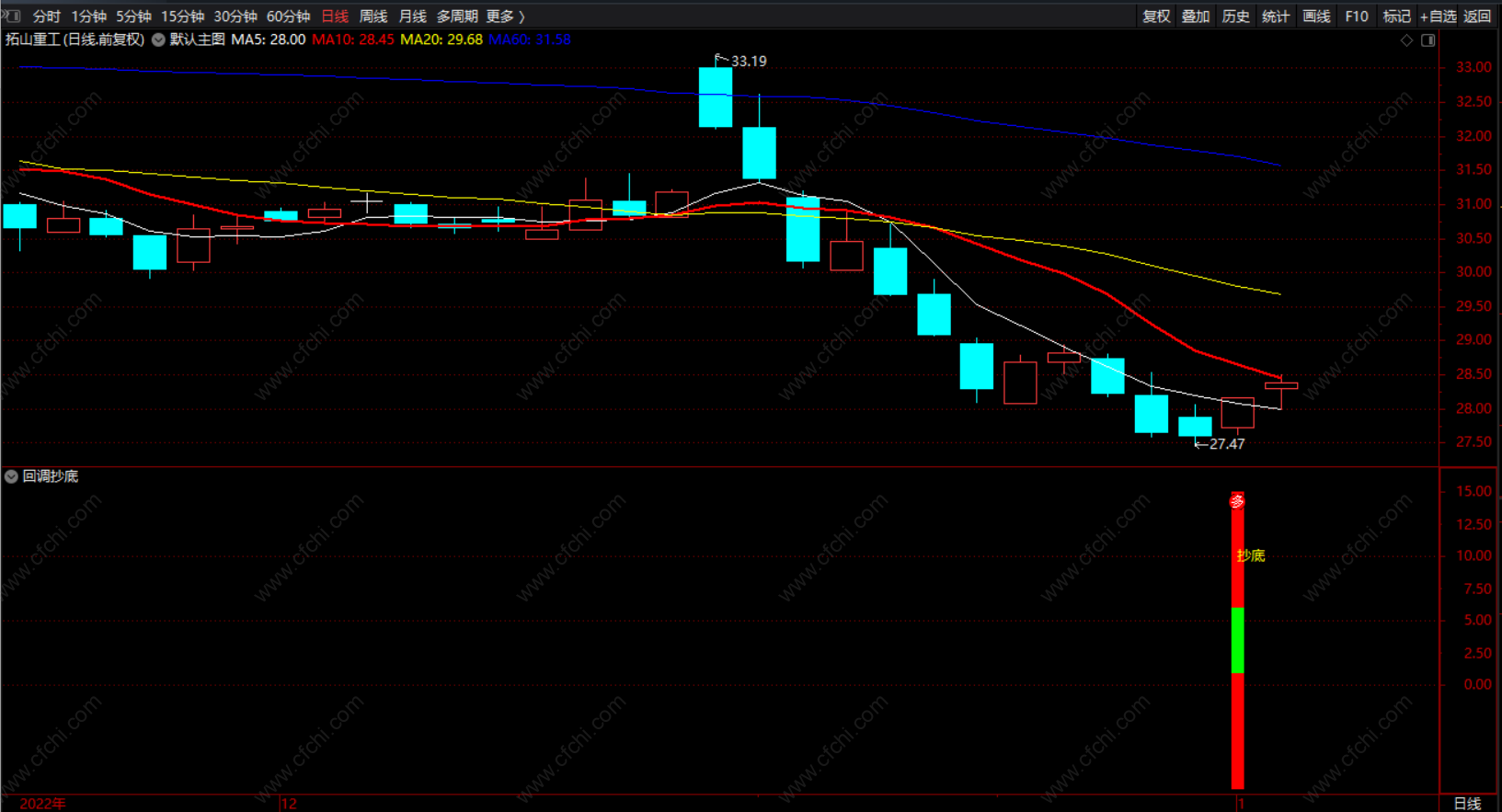Image resolution: width=1502 pixels, height=812 pixels.
Task: Click the 33.00 price axis label
Action: [x=1473, y=67]
